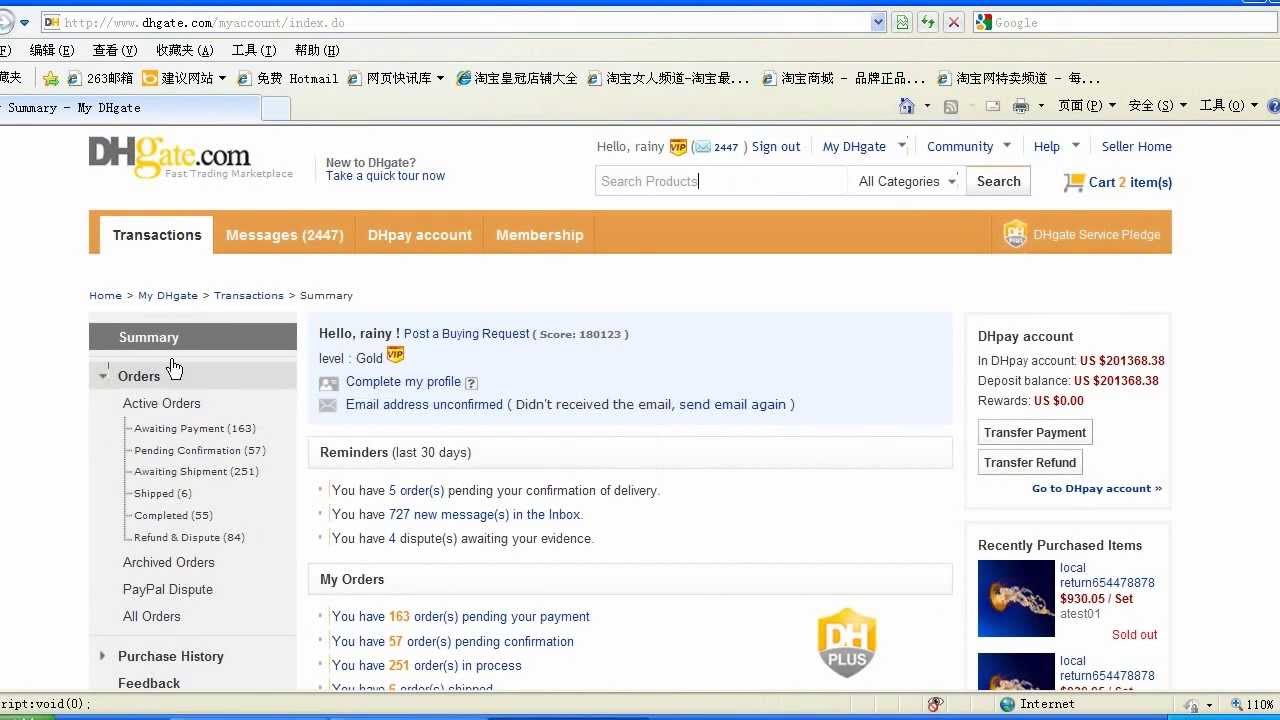Viewport: 1280px width, 720px height.
Task: Select Summary in the left sidebar
Action: point(193,337)
